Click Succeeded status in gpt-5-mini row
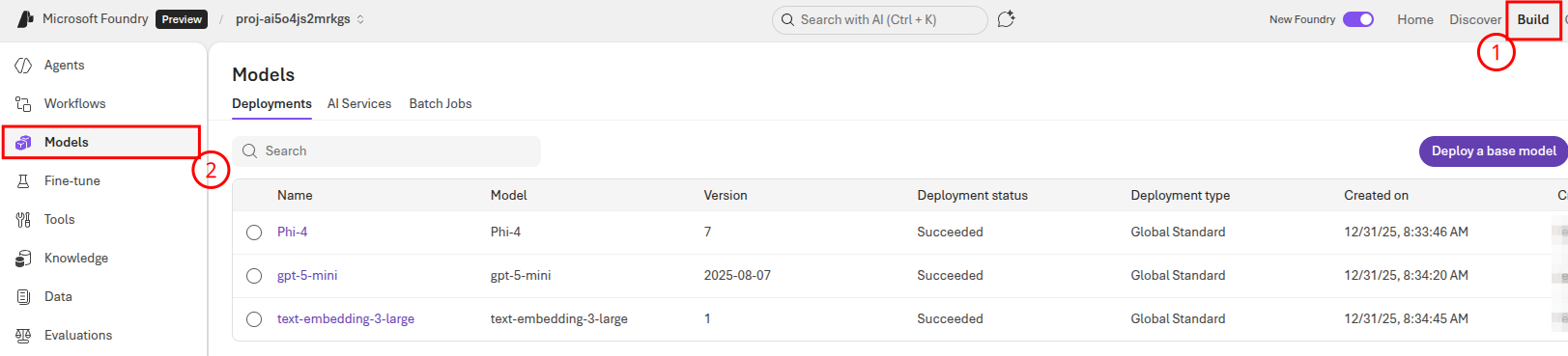The image size is (1568, 356). point(950,275)
